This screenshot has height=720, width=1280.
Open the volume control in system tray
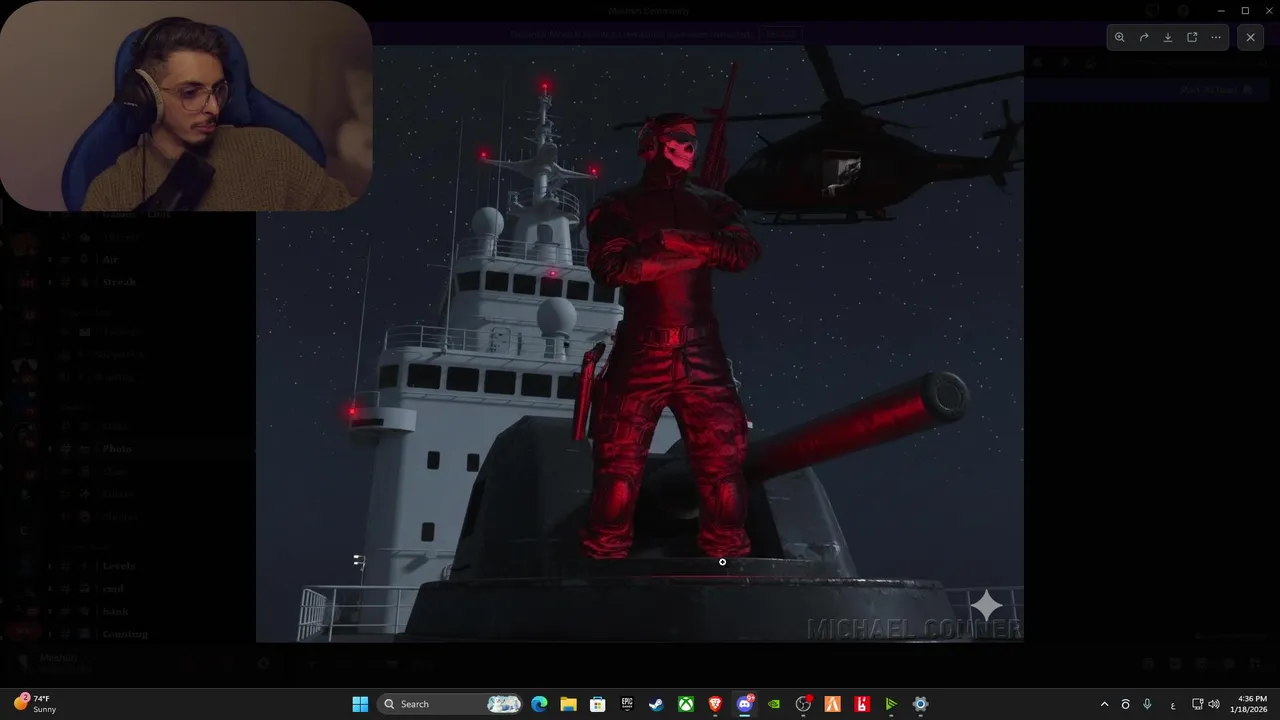point(1214,704)
